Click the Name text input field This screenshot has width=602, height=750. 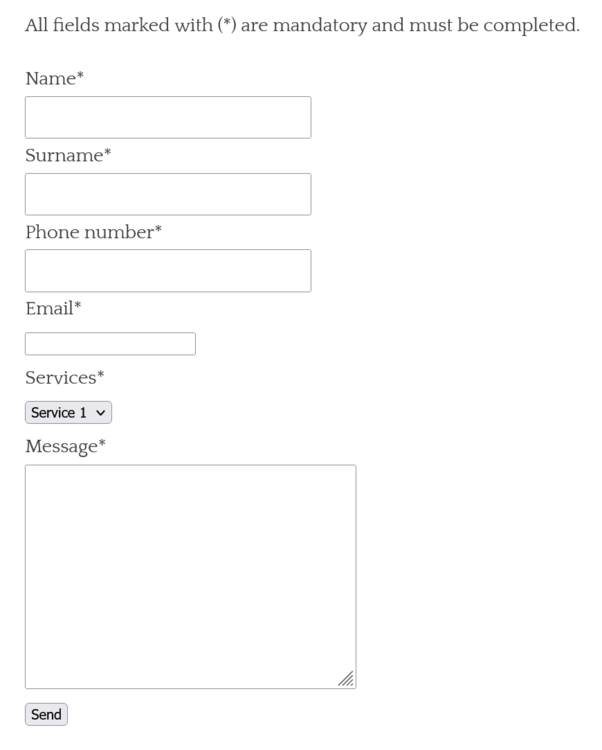pyautogui.click(x=167, y=117)
